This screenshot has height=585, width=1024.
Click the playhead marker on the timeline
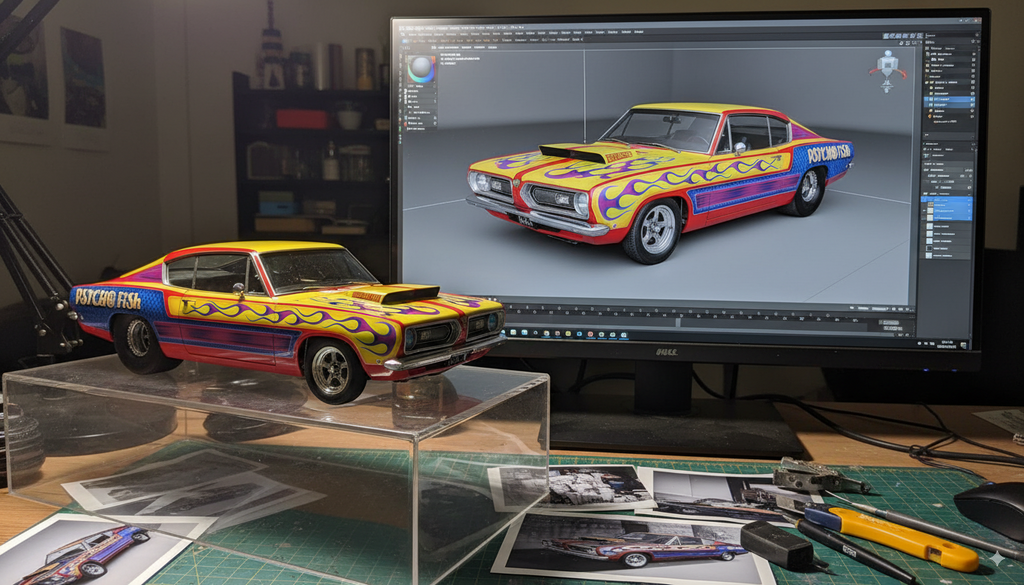pyautogui.click(x=678, y=322)
